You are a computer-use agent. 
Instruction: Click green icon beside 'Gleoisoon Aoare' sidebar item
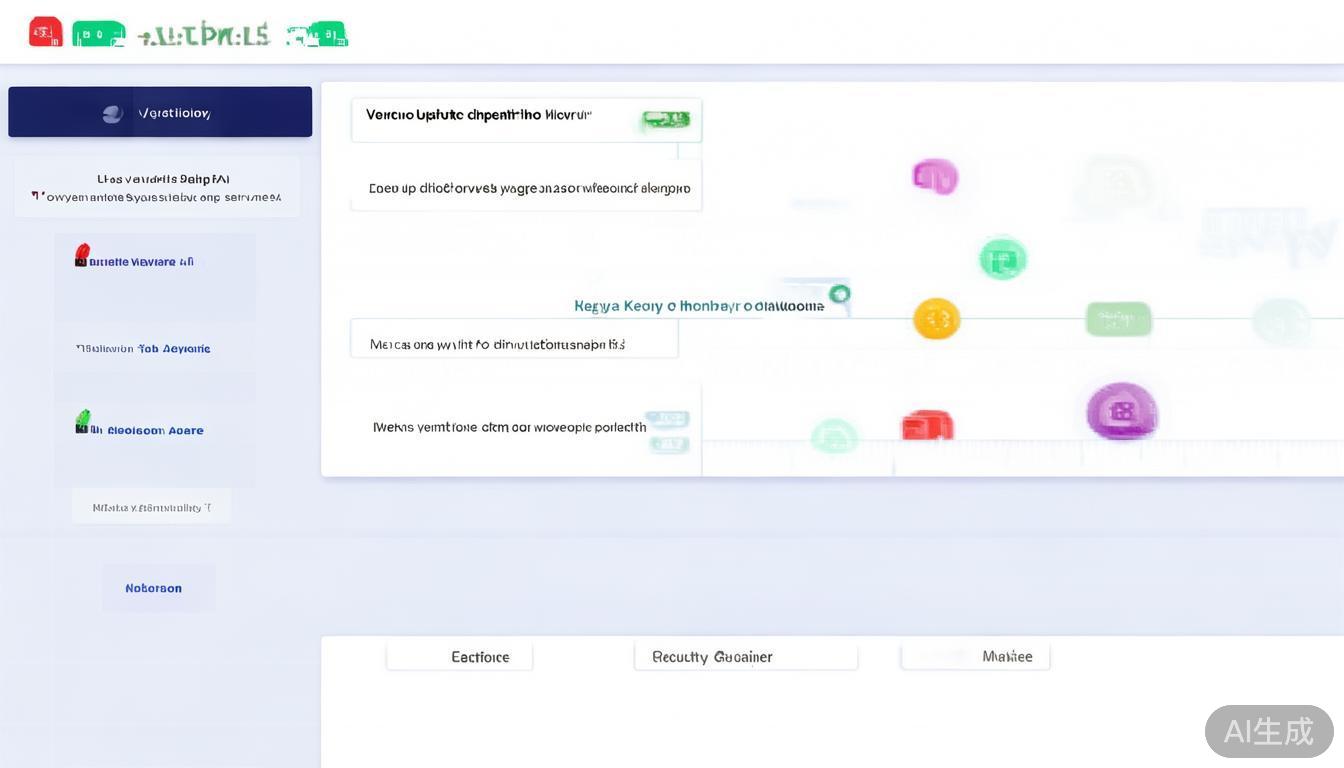82,421
